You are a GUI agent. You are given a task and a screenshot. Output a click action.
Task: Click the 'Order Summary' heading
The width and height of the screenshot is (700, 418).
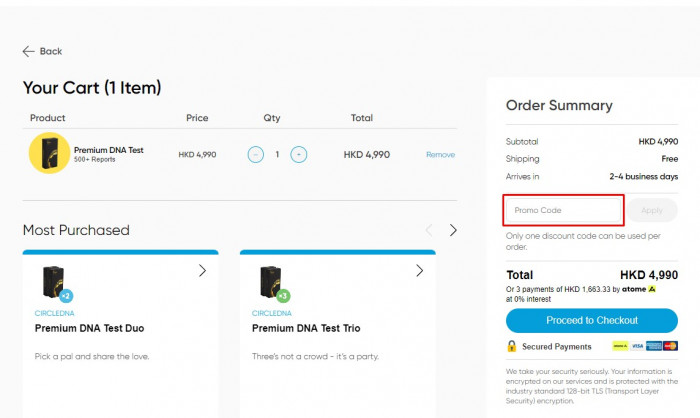(559, 105)
